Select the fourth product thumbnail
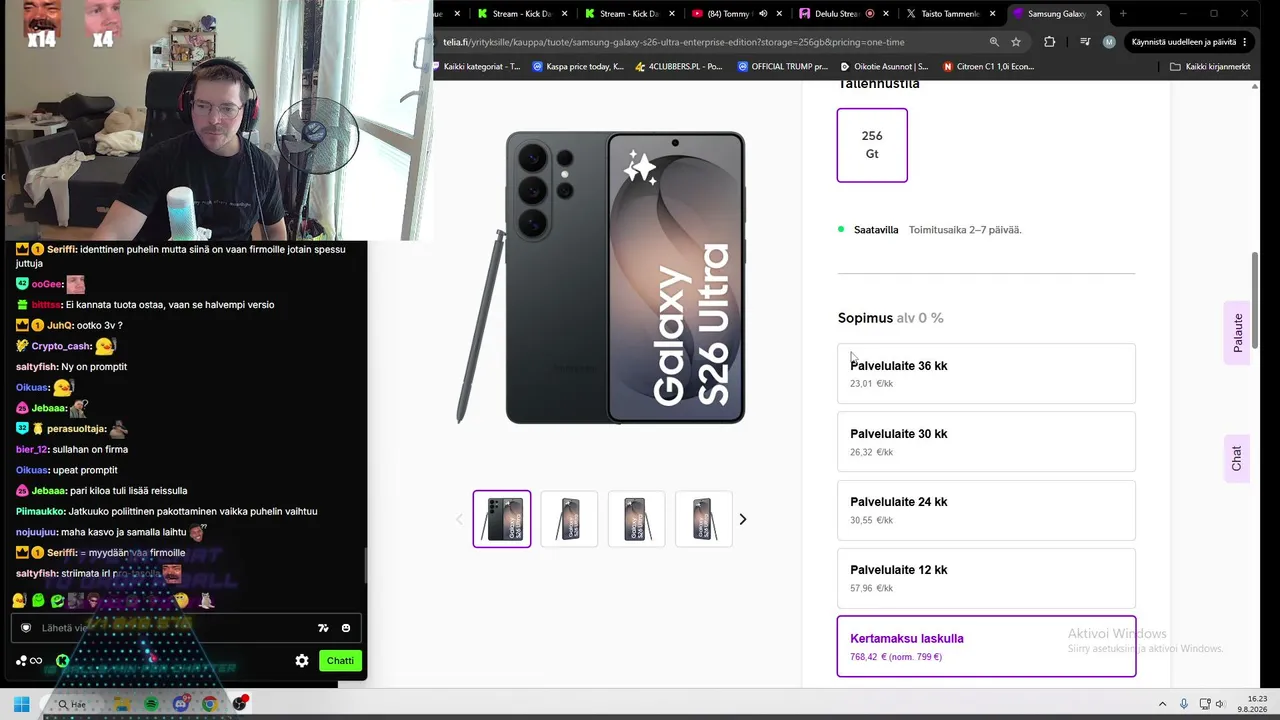The image size is (1280, 720). [704, 519]
